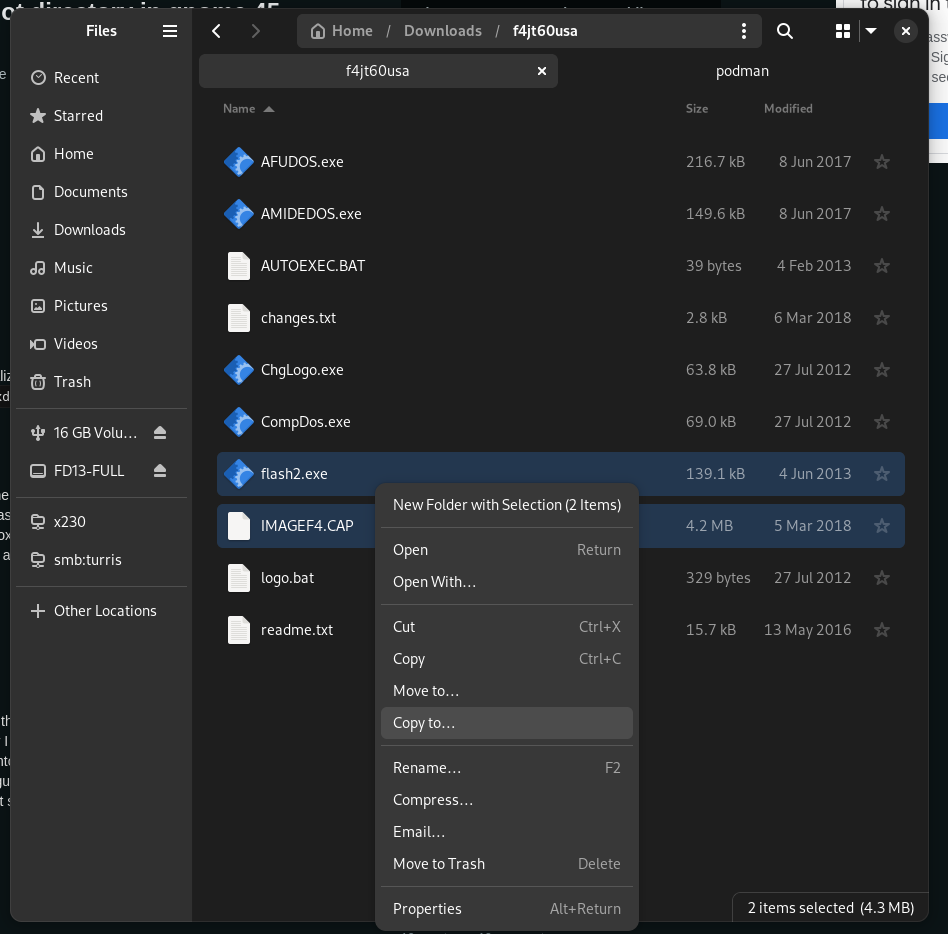This screenshot has width=948, height=934.
Task: Select the AMIDEDOS.exe file icon
Action: 239,214
